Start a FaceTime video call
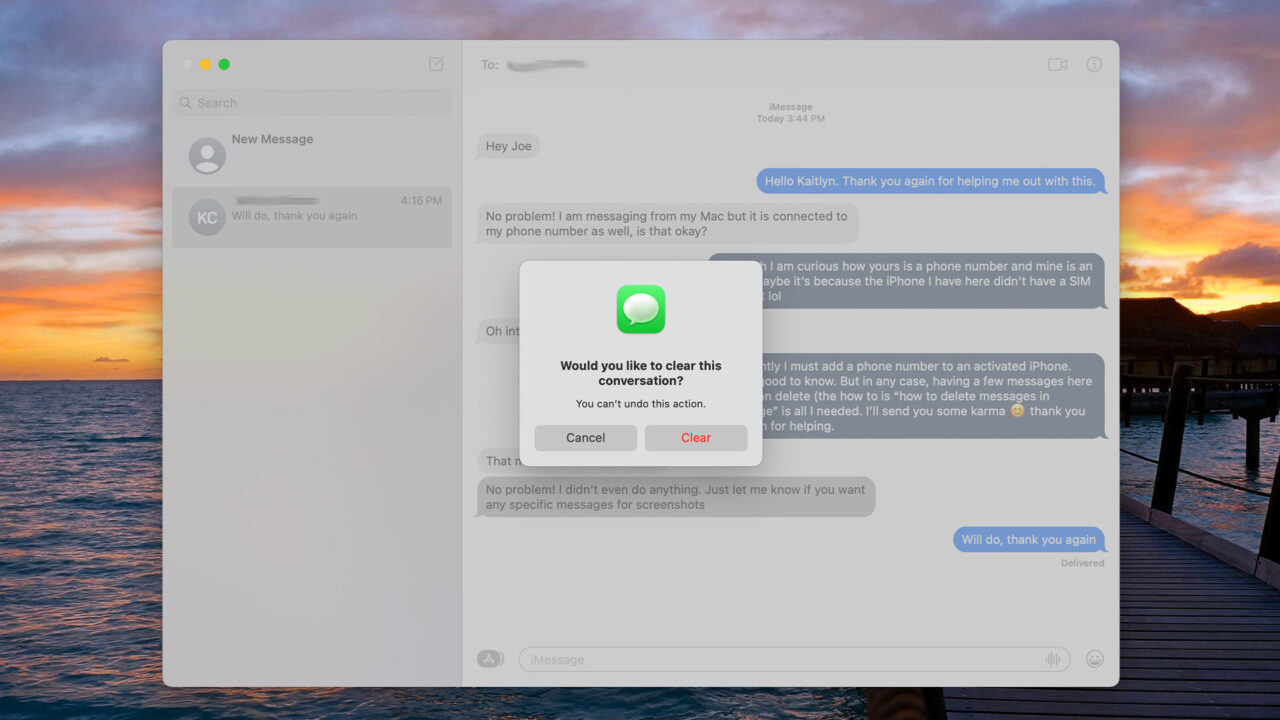 click(x=1056, y=63)
